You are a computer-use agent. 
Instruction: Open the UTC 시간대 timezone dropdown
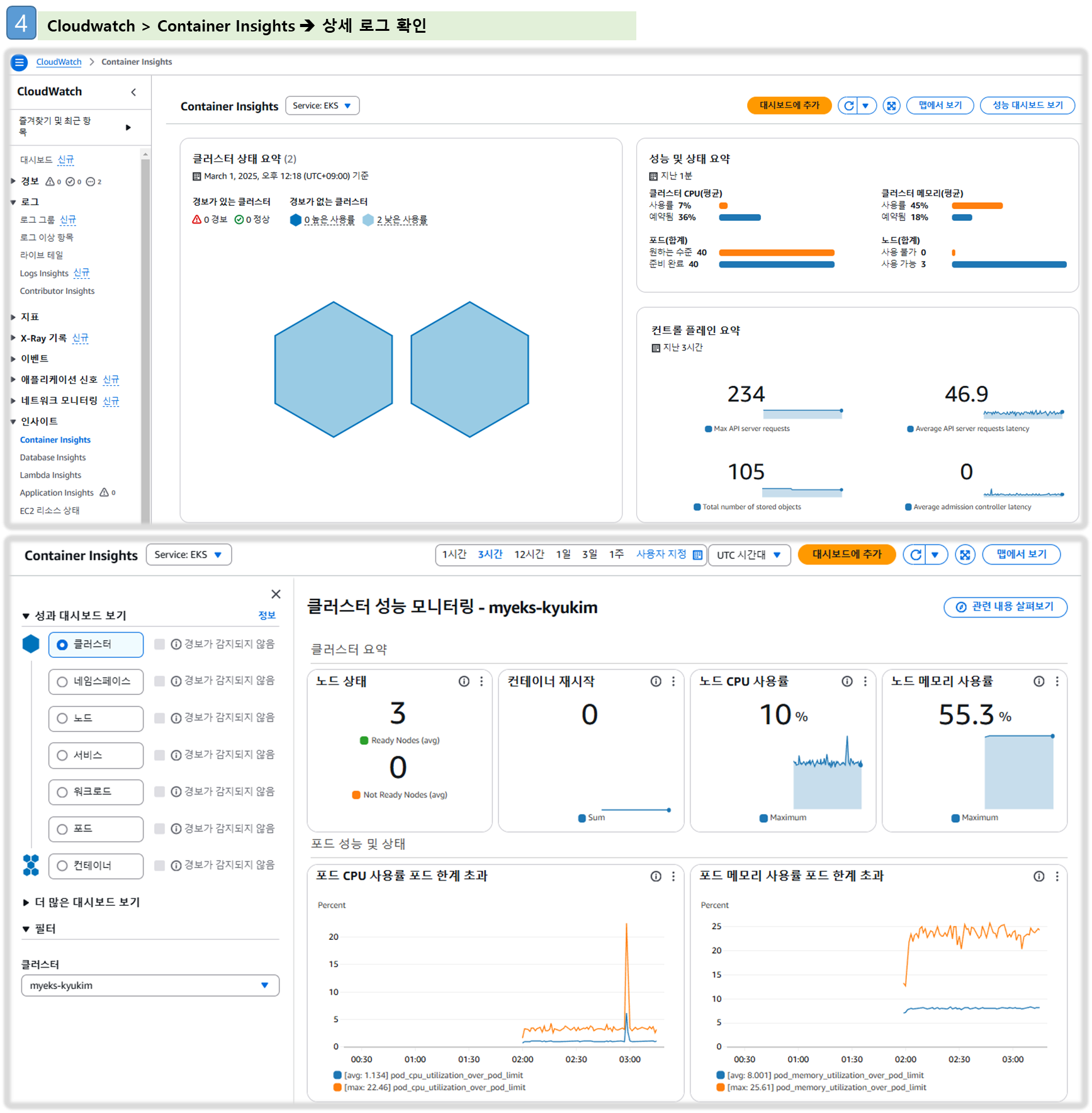749,555
